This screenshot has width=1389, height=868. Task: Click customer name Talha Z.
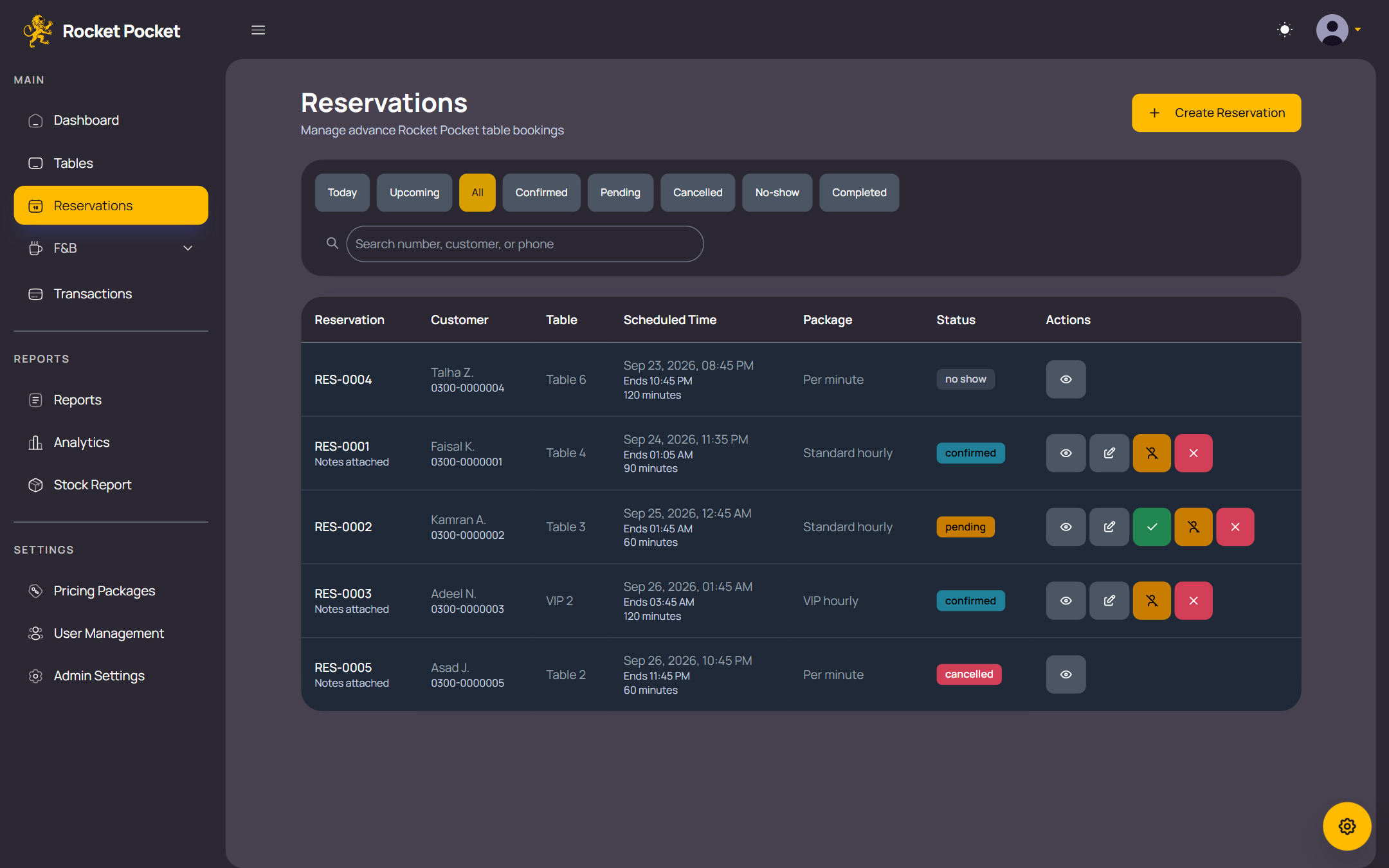pos(452,372)
